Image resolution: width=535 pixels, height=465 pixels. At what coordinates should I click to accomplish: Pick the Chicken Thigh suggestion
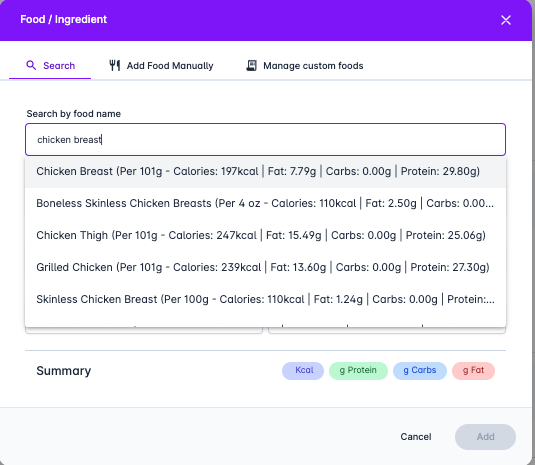point(265,235)
